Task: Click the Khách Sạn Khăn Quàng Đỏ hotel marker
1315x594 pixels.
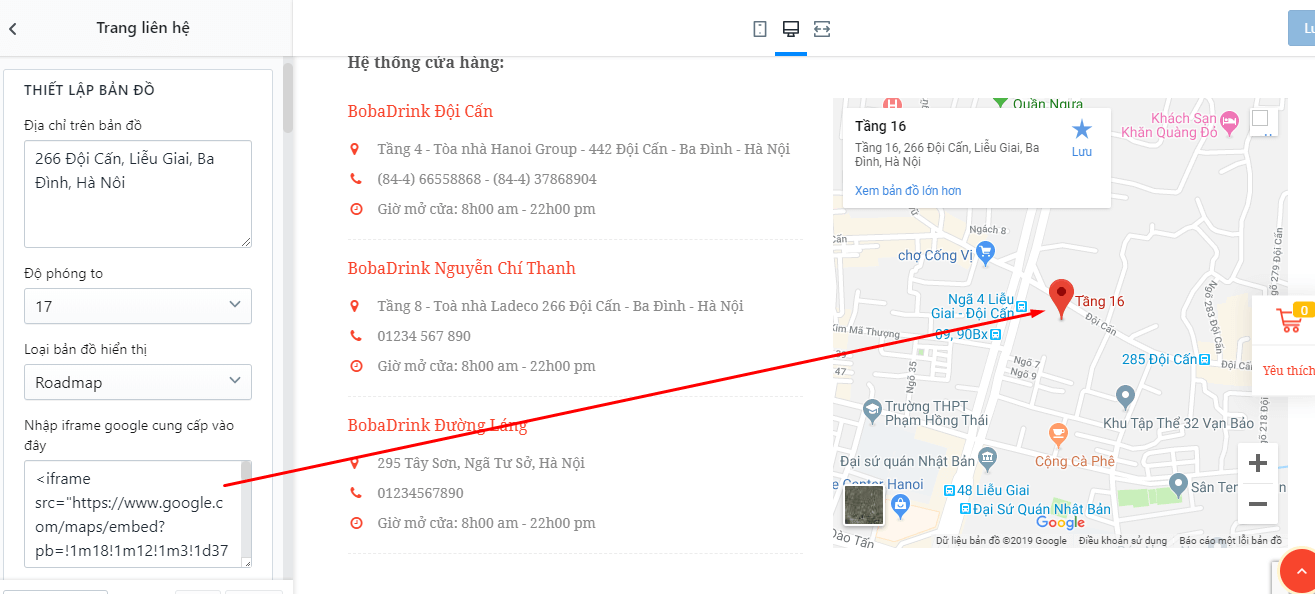Action: pyautogui.click(x=1230, y=121)
